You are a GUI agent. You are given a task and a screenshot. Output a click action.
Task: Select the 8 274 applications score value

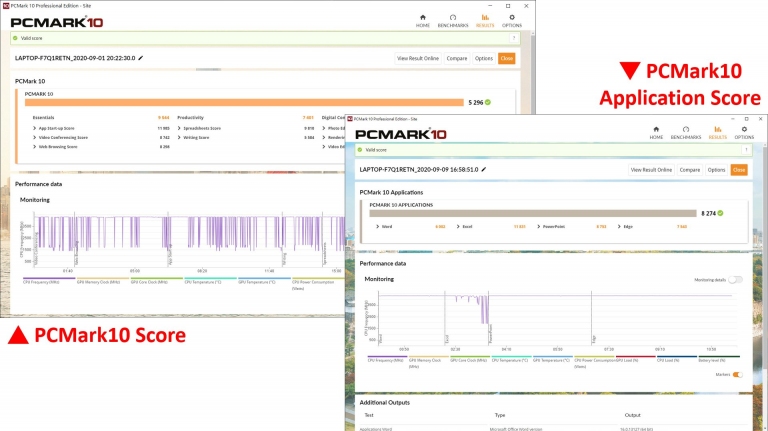point(708,214)
